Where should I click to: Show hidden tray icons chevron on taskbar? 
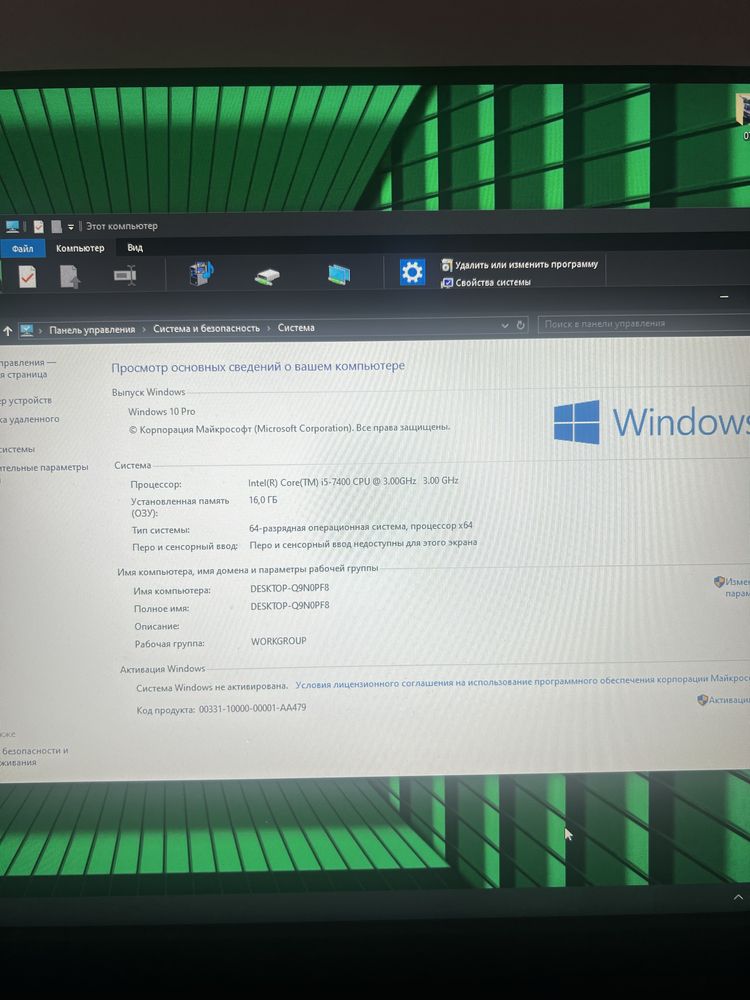coord(738,897)
